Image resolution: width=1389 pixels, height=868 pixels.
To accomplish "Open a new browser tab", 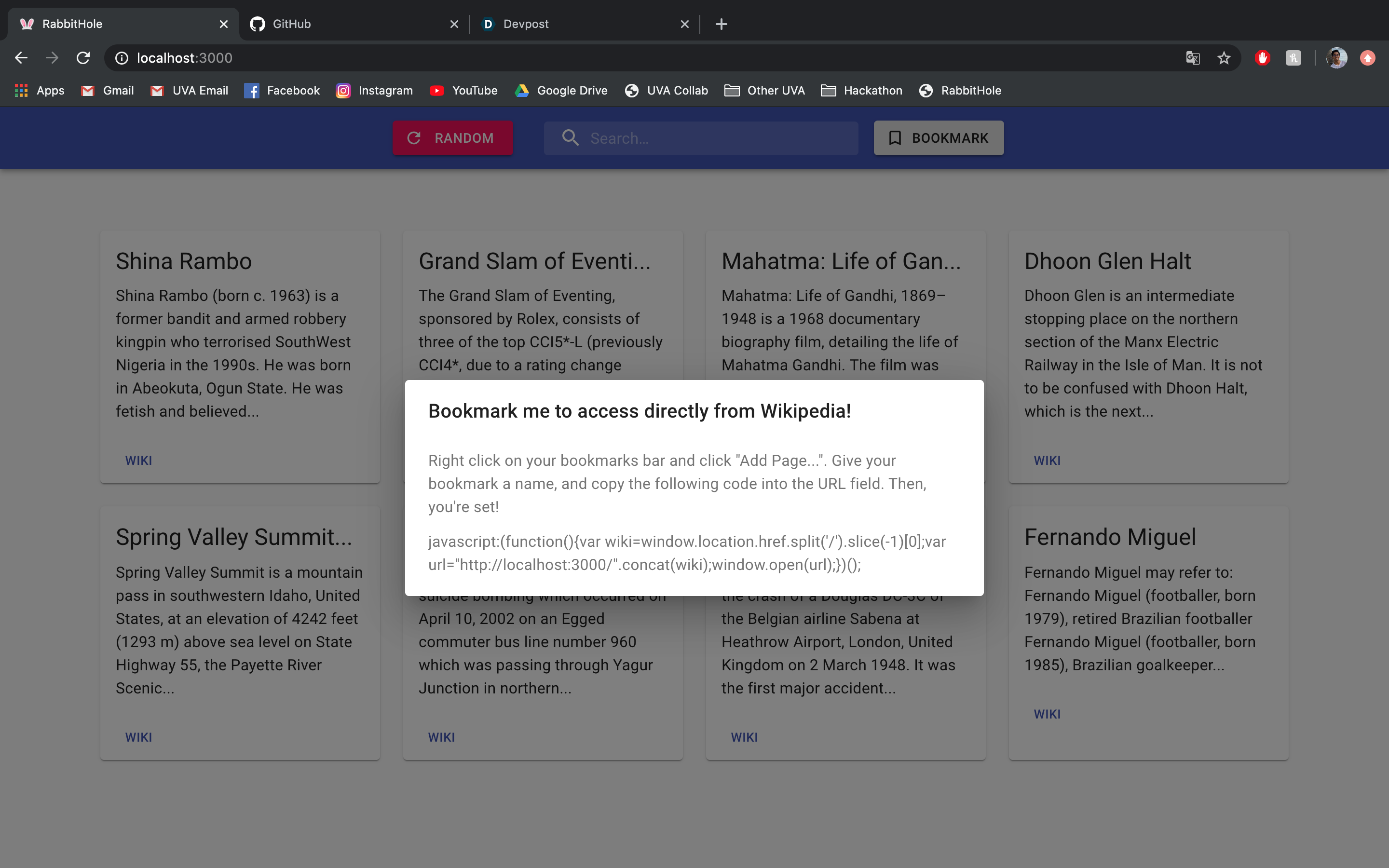I will point(722,24).
